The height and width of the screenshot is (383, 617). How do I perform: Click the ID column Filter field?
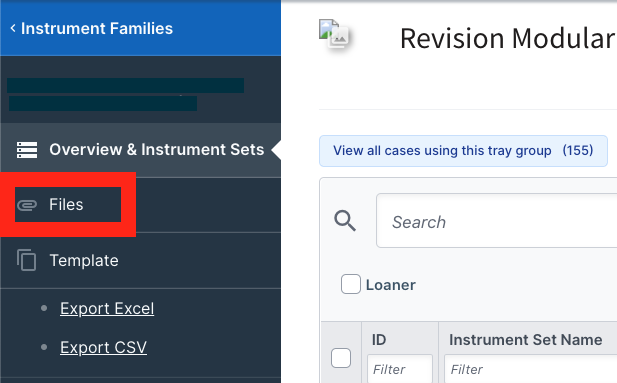point(400,369)
